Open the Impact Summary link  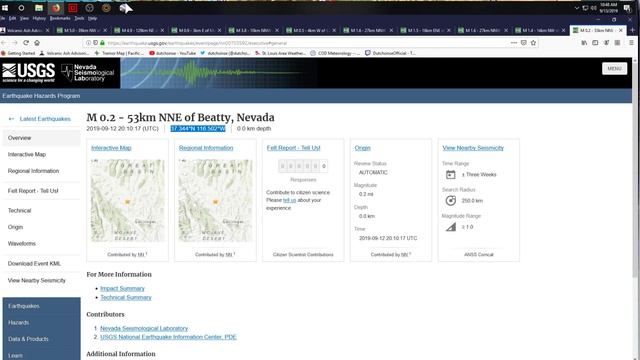[x=122, y=289]
